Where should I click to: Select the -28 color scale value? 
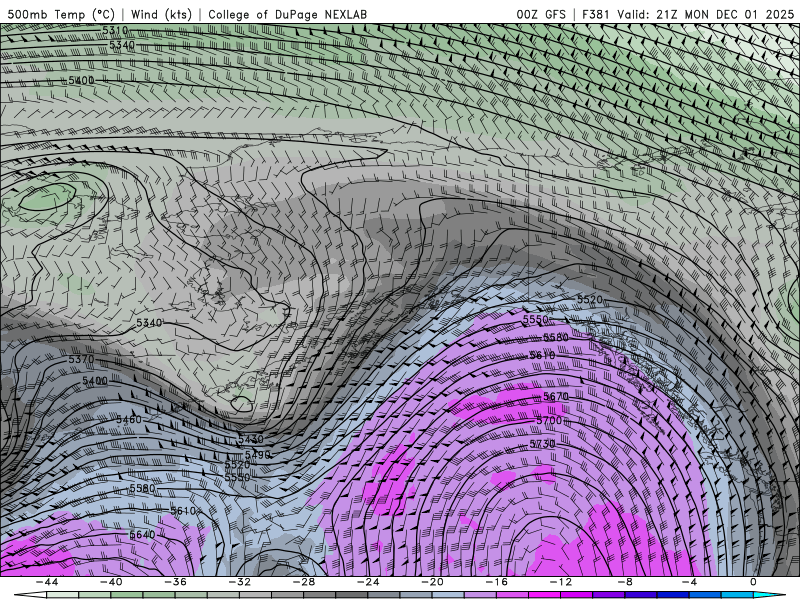pos(304,582)
